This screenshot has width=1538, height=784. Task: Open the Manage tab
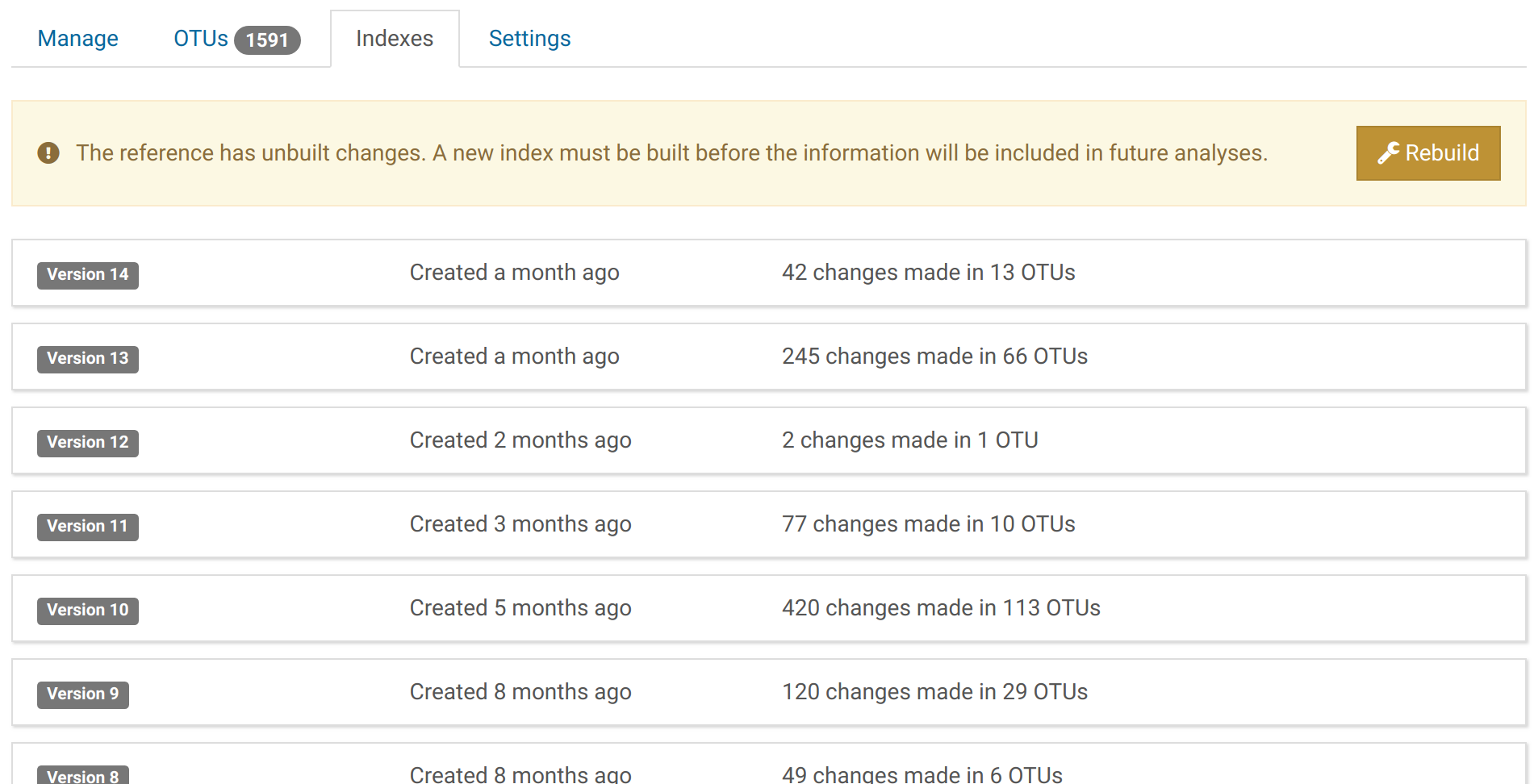tap(78, 39)
